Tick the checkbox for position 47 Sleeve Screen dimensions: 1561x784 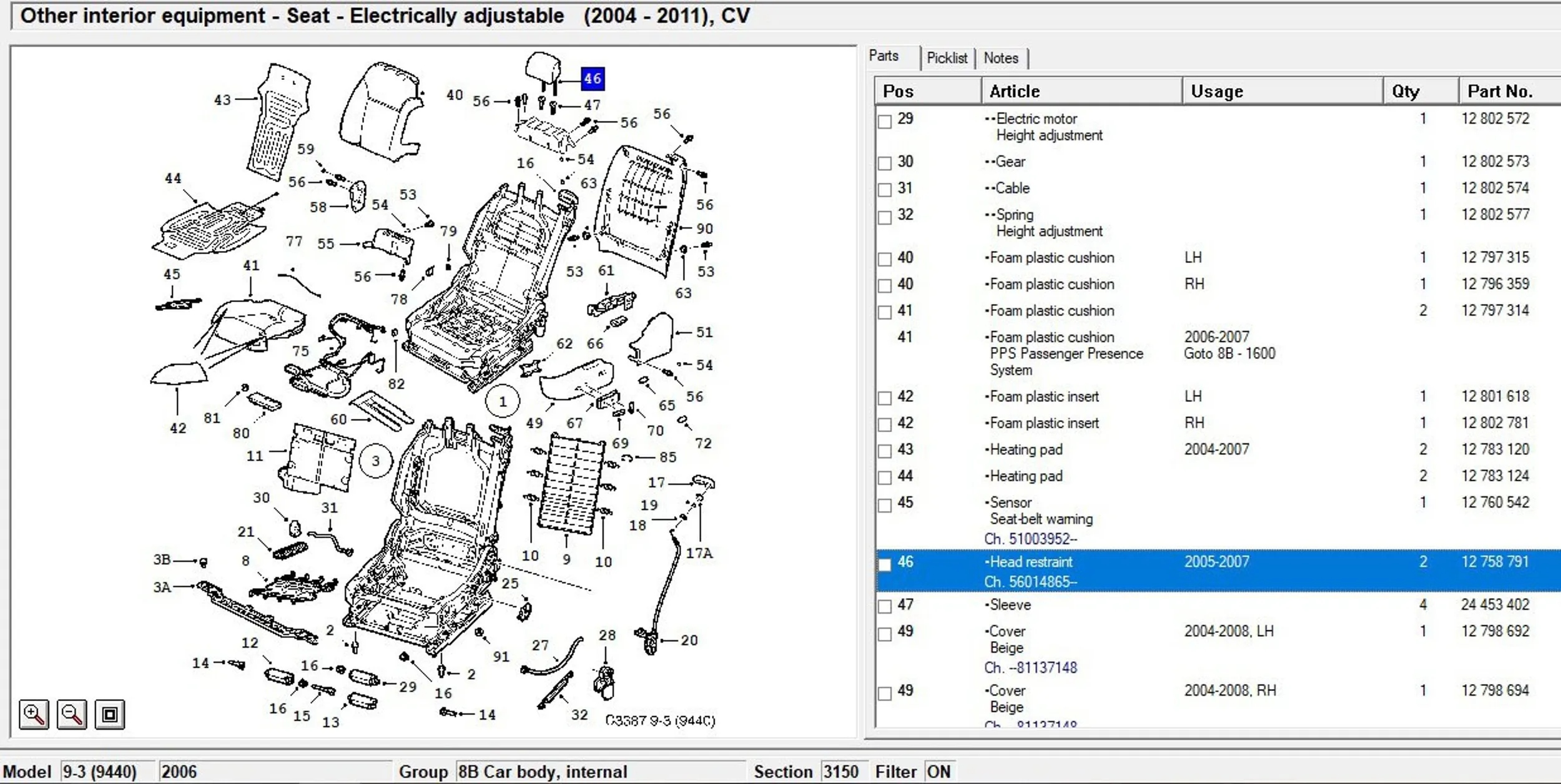(885, 606)
